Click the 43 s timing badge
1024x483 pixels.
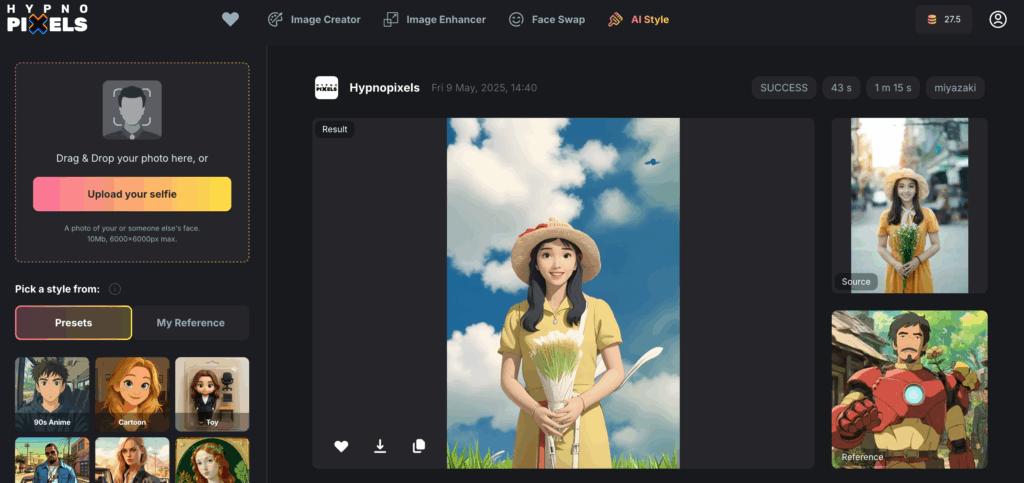(x=841, y=87)
